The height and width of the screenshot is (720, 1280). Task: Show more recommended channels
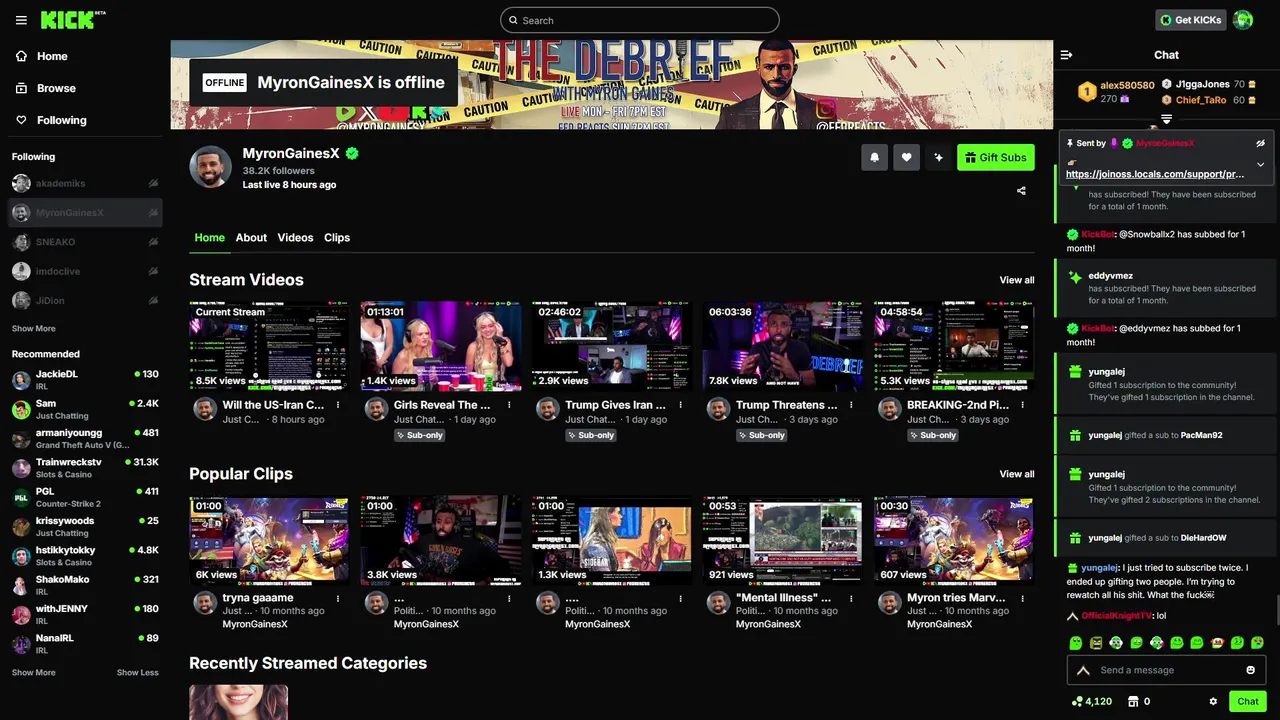pyautogui.click(x=34, y=672)
